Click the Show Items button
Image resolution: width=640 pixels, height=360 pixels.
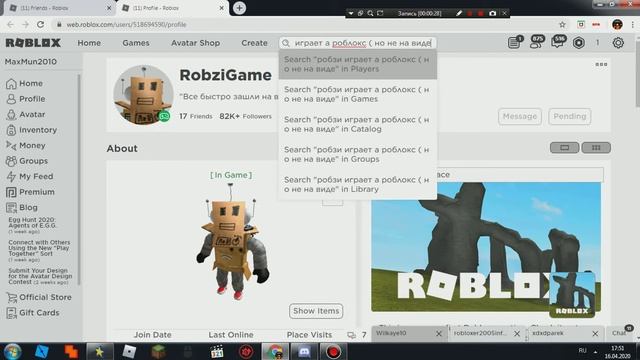pos(316,311)
